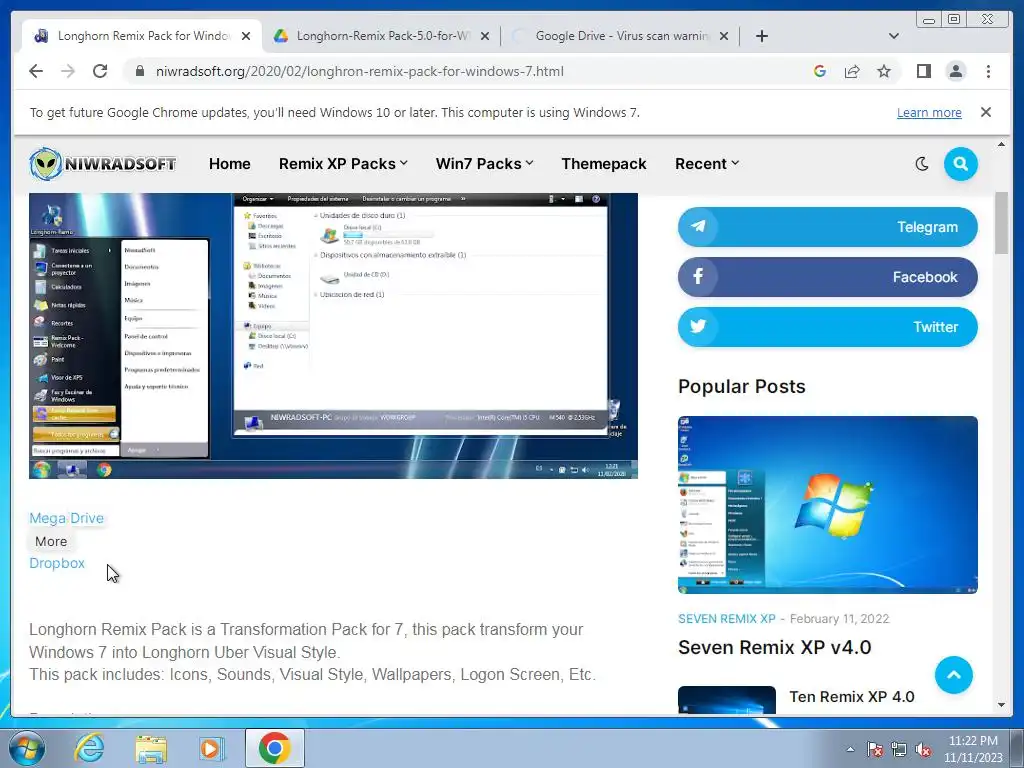The image size is (1024, 768).
Task: Open site search with magnifier button
Action: [960, 164]
